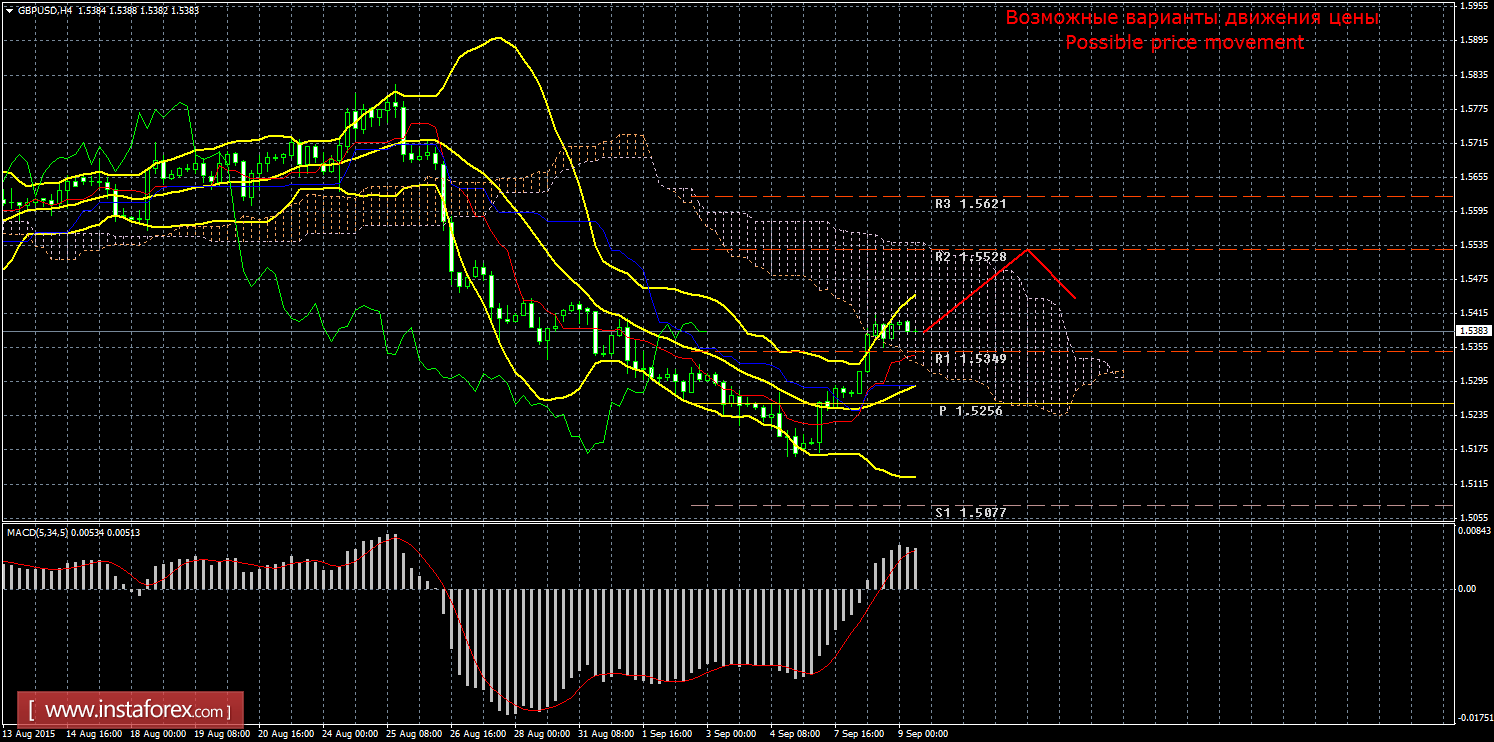The width and height of the screenshot is (1494, 742).
Task: Click the MACD 0.00843 scale maximum label
Action: [x=1472, y=531]
